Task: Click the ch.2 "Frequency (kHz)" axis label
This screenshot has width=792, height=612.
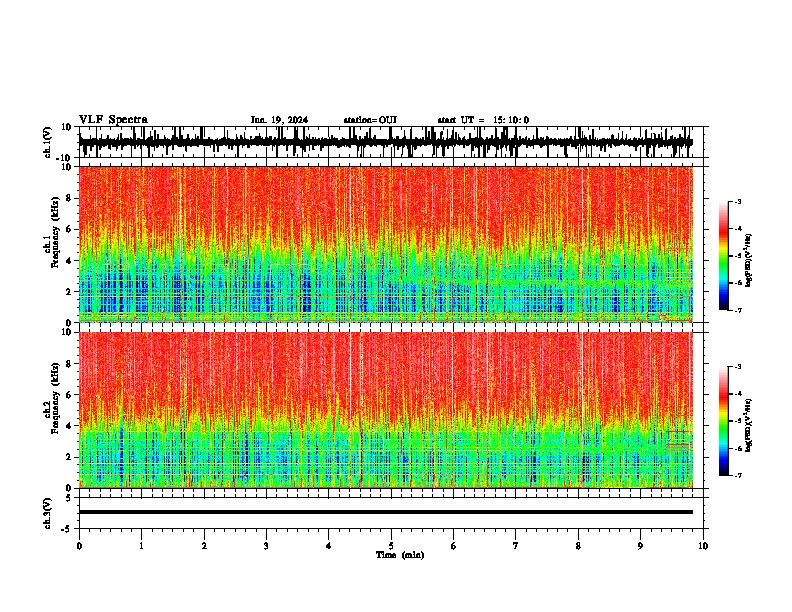Action: click(56, 398)
